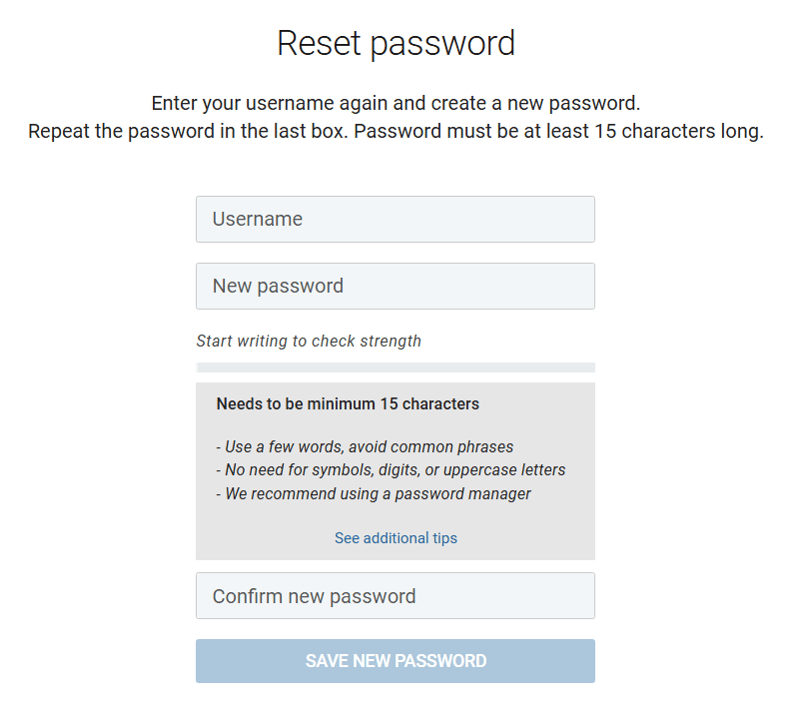Click the Save New Password button label
Image resolution: width=811 pixels, height=724 pixels.
395,661
